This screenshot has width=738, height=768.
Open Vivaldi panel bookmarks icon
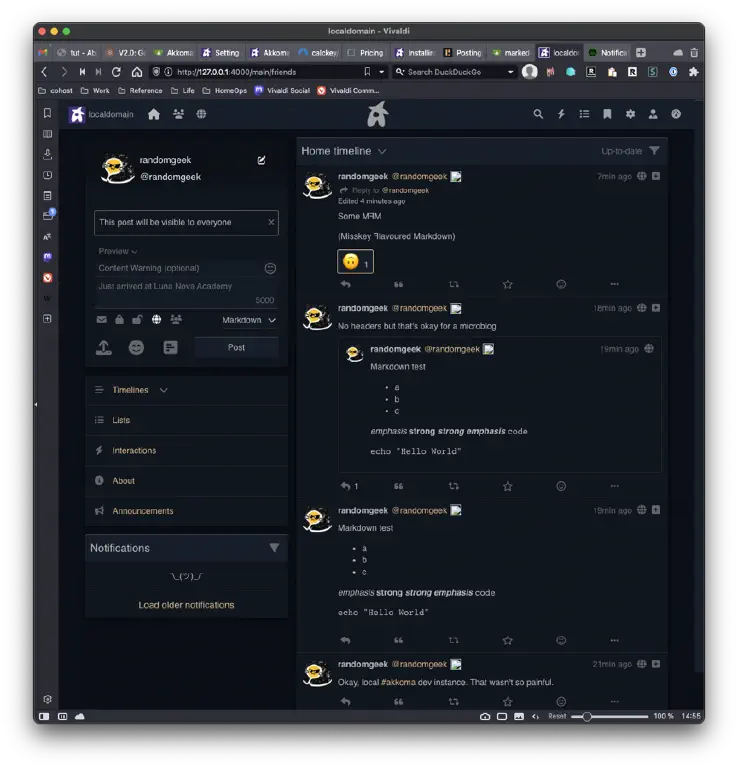(x=48, y=114)
